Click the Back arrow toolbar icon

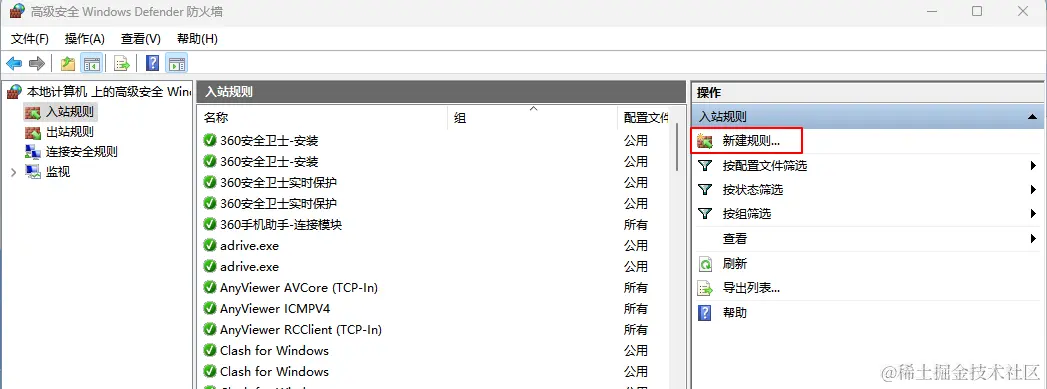14,63
